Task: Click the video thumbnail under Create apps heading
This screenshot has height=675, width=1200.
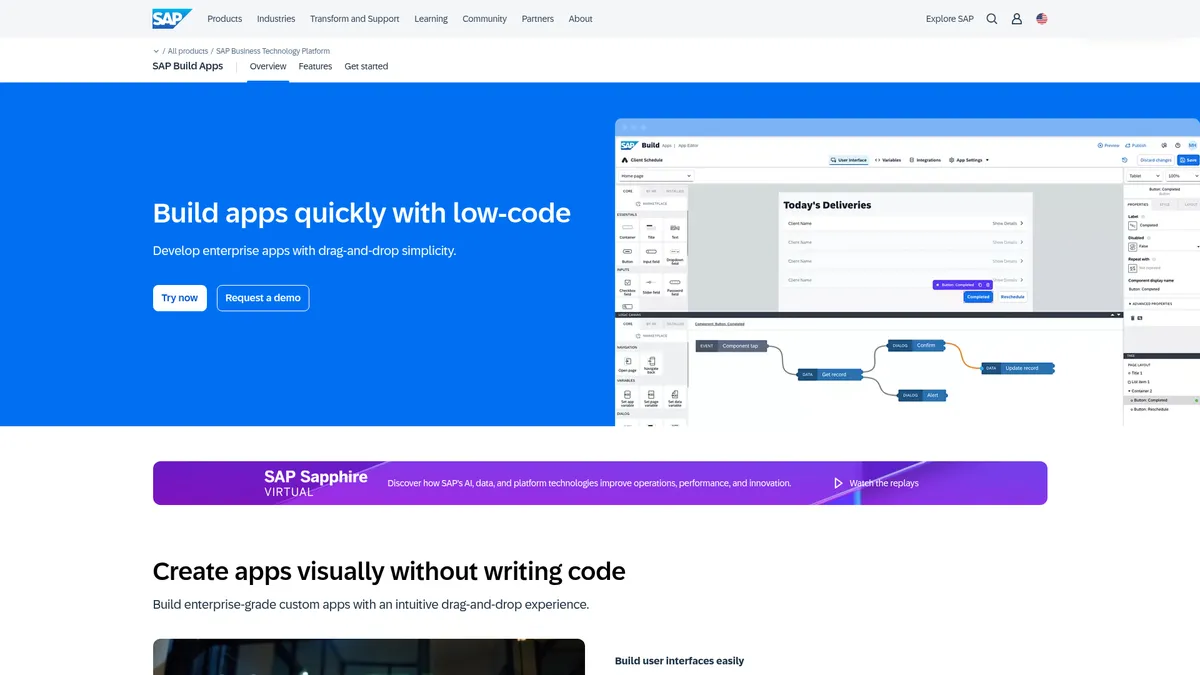Action: tap(369, 657)
